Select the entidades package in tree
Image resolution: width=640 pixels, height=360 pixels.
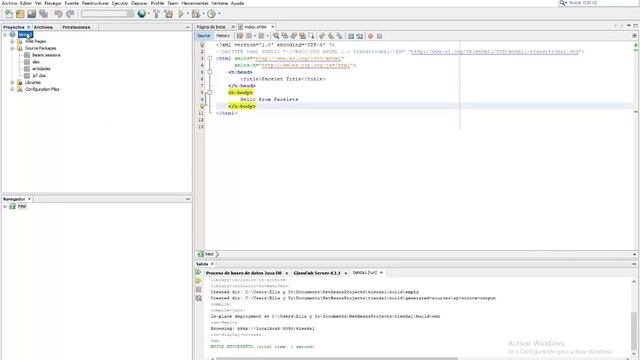pos(41,69)
